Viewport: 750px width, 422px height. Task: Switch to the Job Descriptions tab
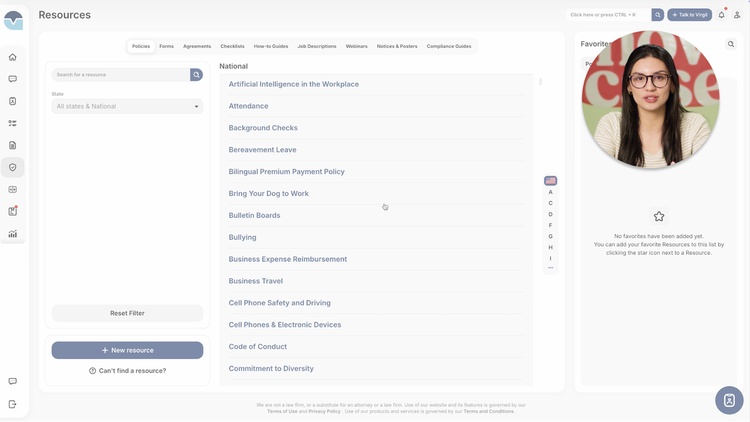click(317, 46)
